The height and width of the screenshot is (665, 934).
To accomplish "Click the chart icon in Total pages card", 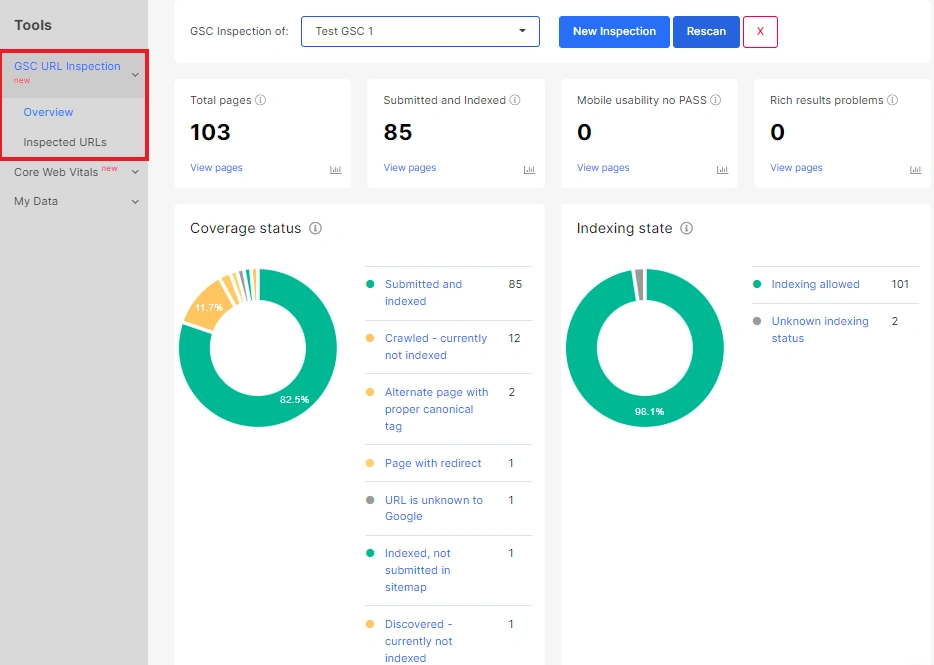I will tap(336, 169).
